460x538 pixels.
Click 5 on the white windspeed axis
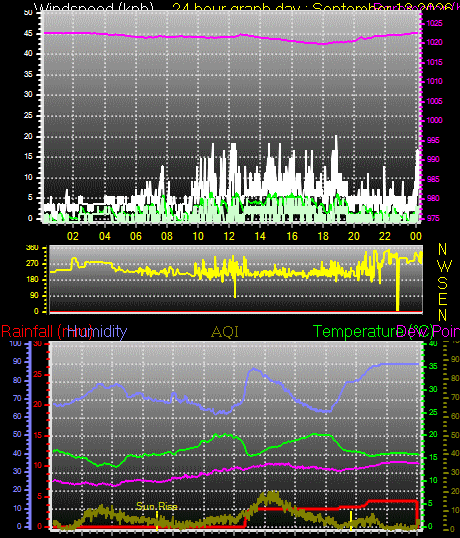(x=30, y=198)
